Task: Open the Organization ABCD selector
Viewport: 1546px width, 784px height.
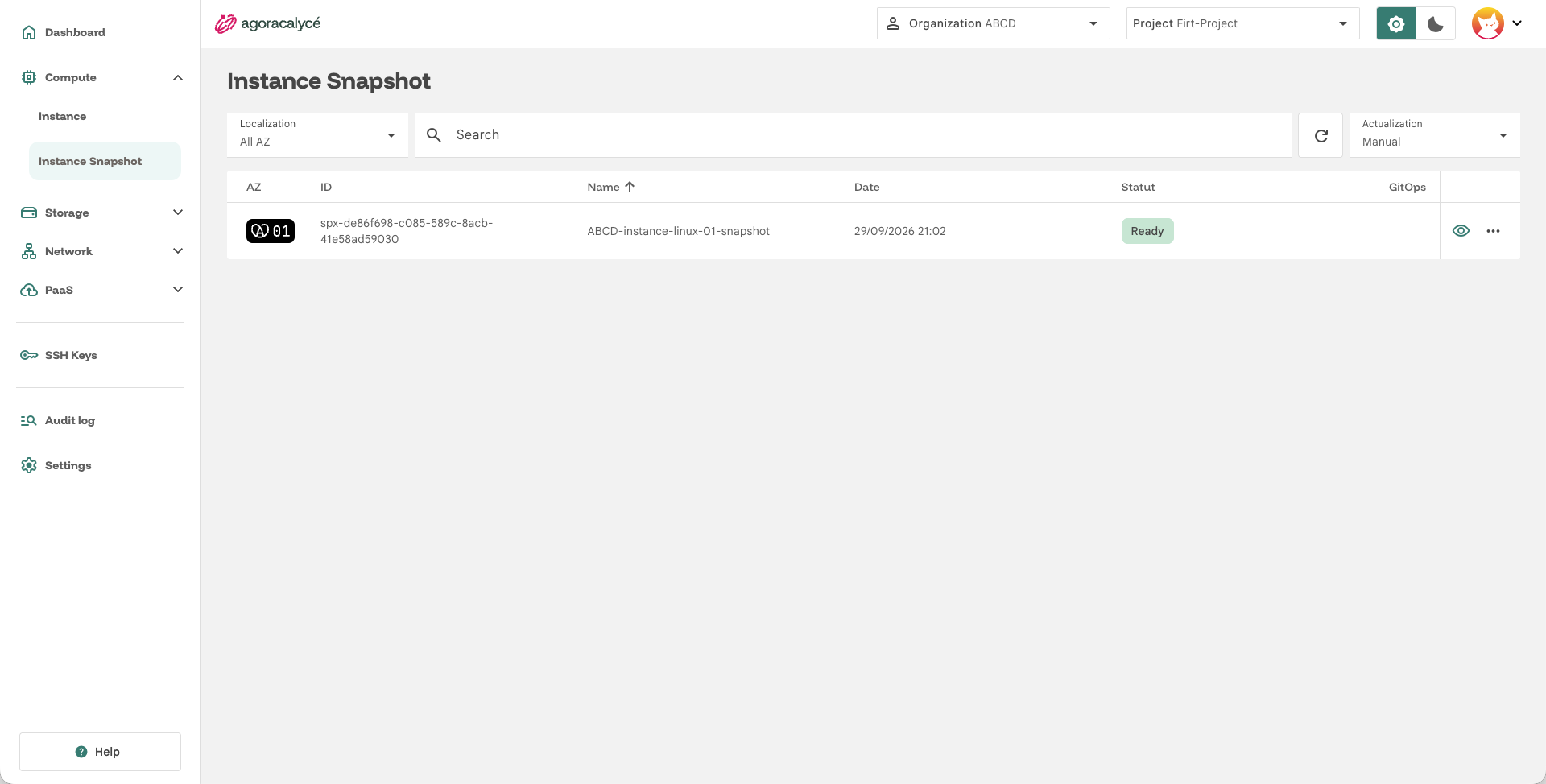Action: tap(993, 23)
